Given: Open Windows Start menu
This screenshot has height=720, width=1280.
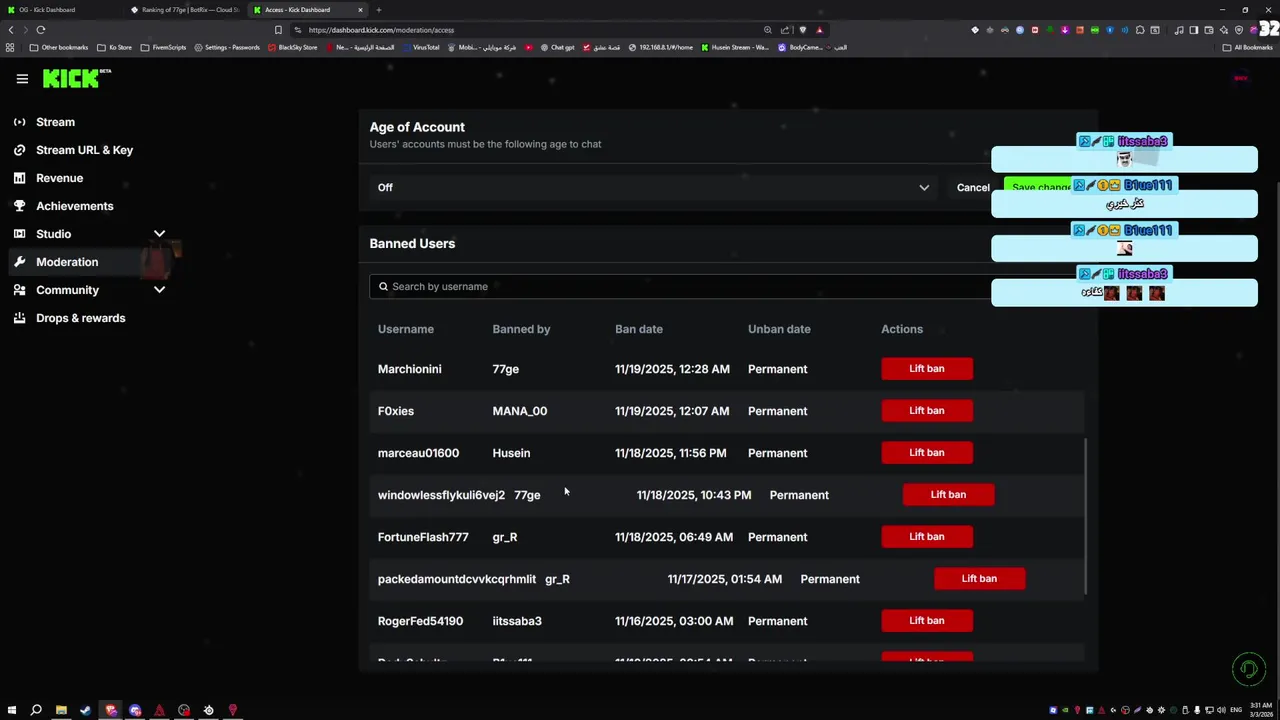Looking at the screenshot, I should 12,710.
